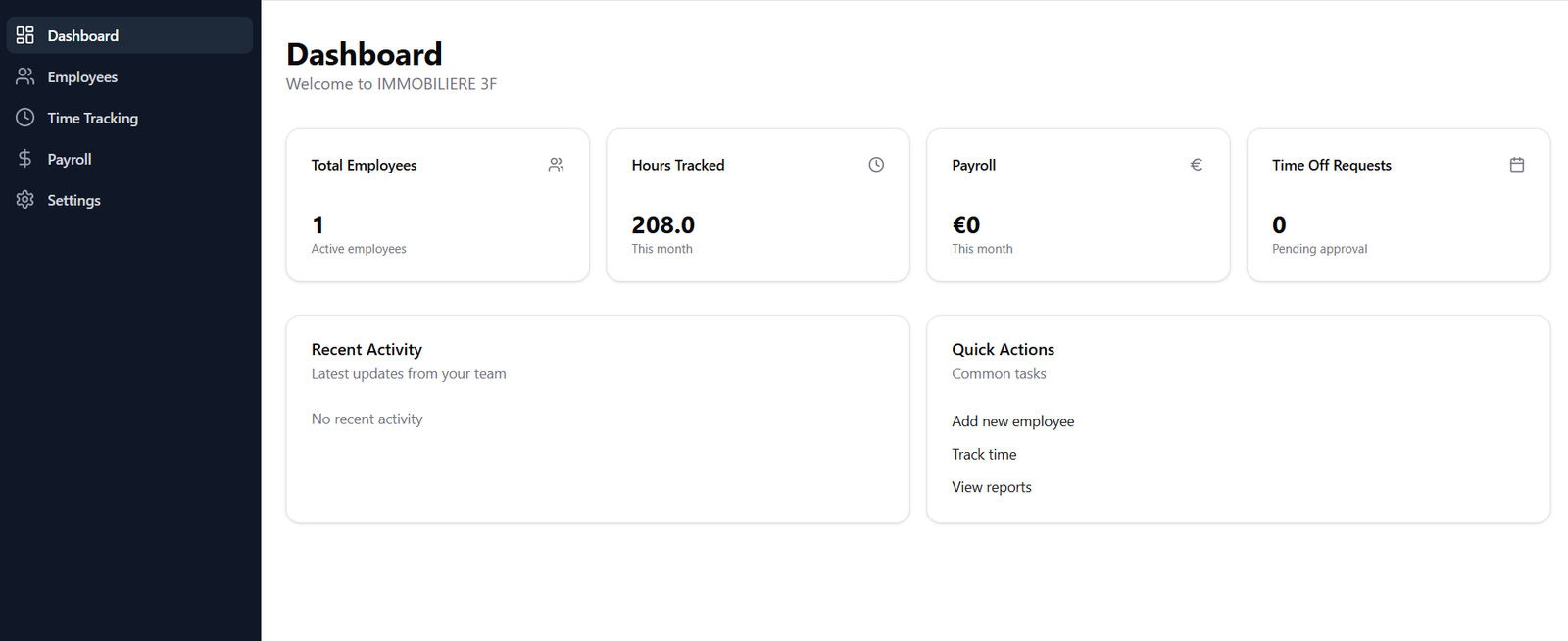Viewport: 1568px width, 641px height.
Task: Select the Time Off Requests card title
Action: pyautogui.click(x=1331, y=166)
